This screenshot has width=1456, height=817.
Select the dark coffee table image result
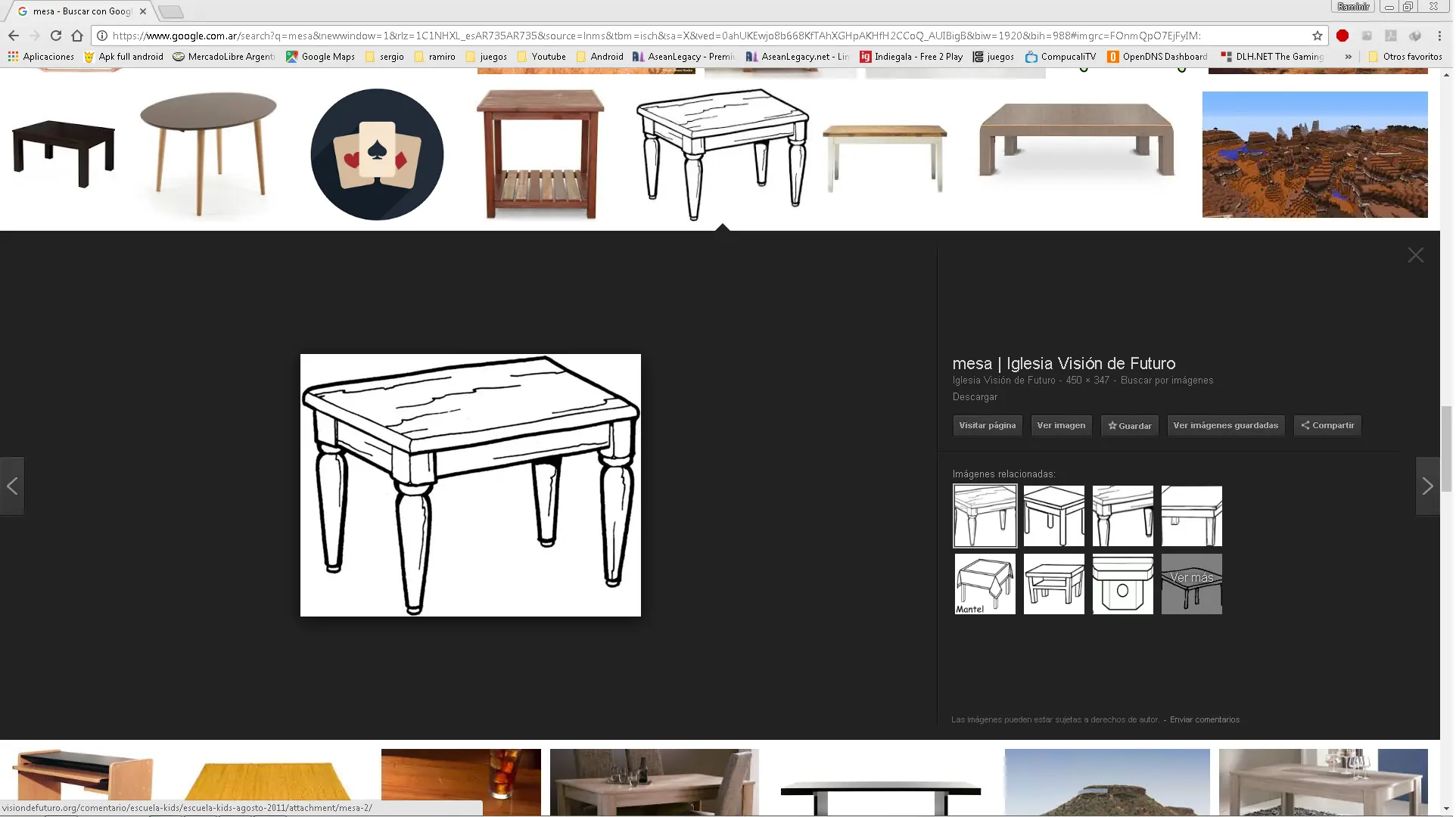click(x=63, y=154)
